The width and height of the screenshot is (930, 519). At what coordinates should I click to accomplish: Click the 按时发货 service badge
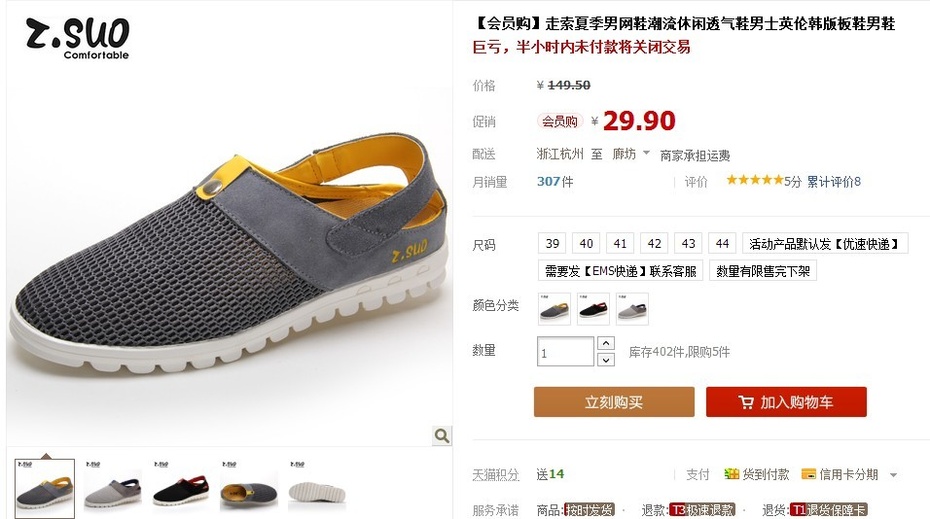[589, 510]
